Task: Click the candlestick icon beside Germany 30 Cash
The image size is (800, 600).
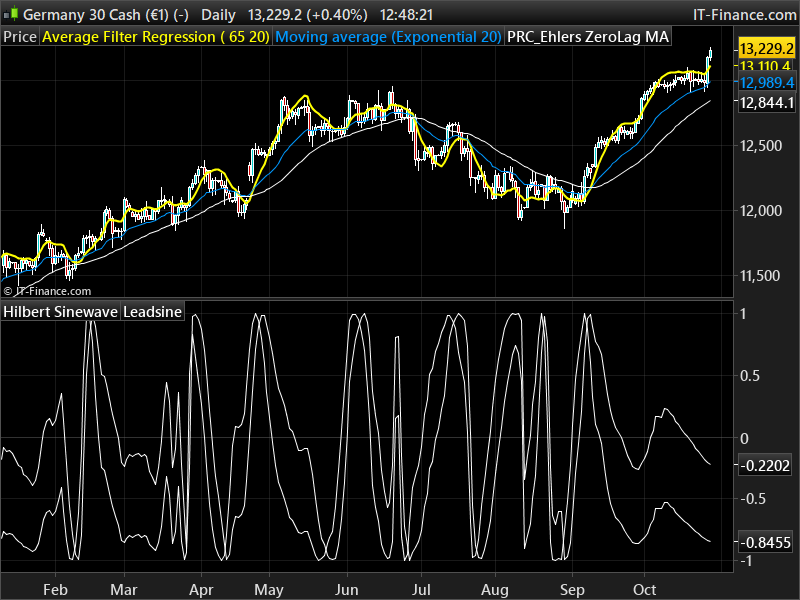Action: coord(11,14)
